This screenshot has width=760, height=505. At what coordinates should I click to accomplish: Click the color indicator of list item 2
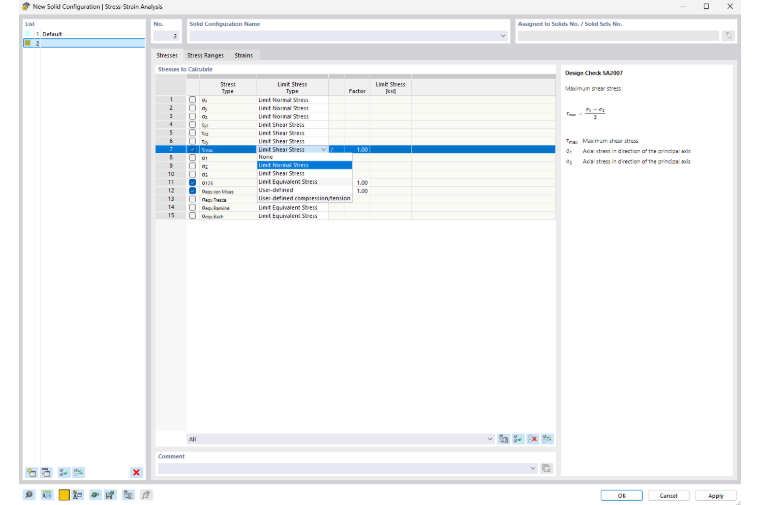[28, 43]
